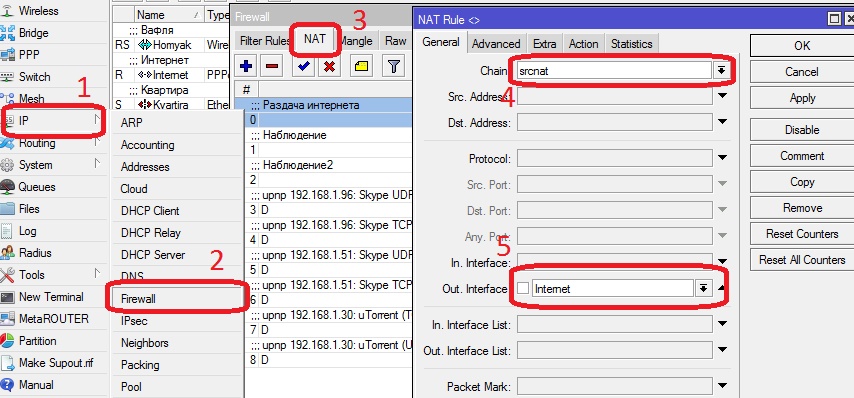The image size is (854, 398).
Task: Click the OK button
Action: pyautogui.click(x=802, y=46)
